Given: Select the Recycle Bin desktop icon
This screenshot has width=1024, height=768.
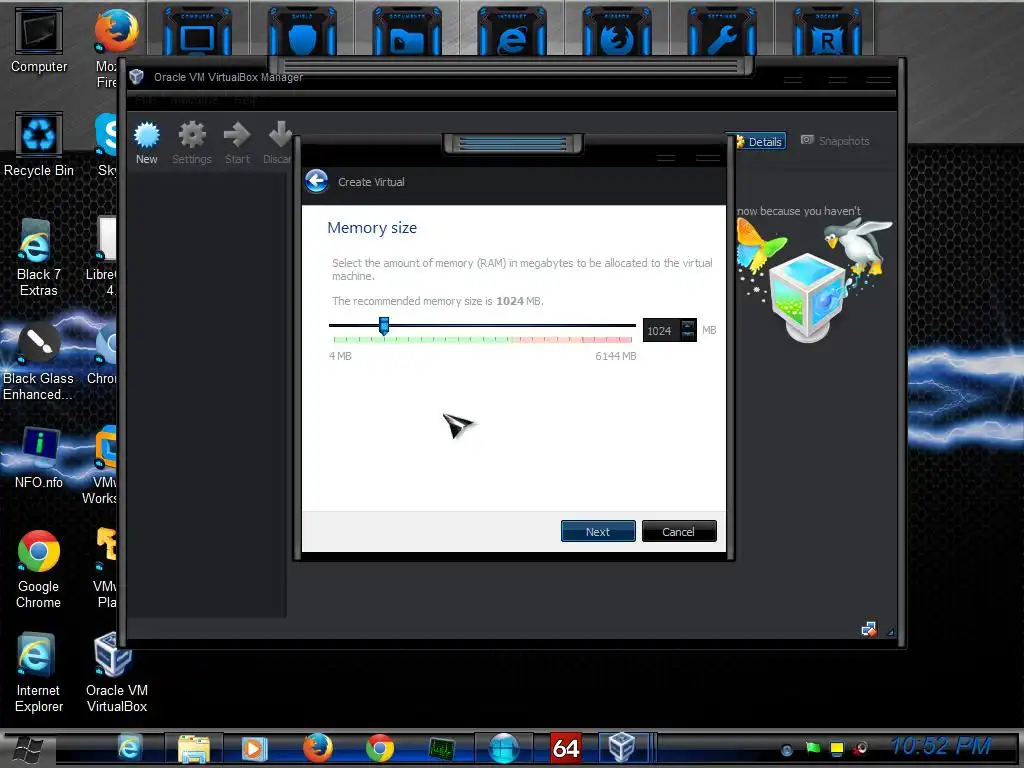Looking at the screenshot, I should 39,144.
